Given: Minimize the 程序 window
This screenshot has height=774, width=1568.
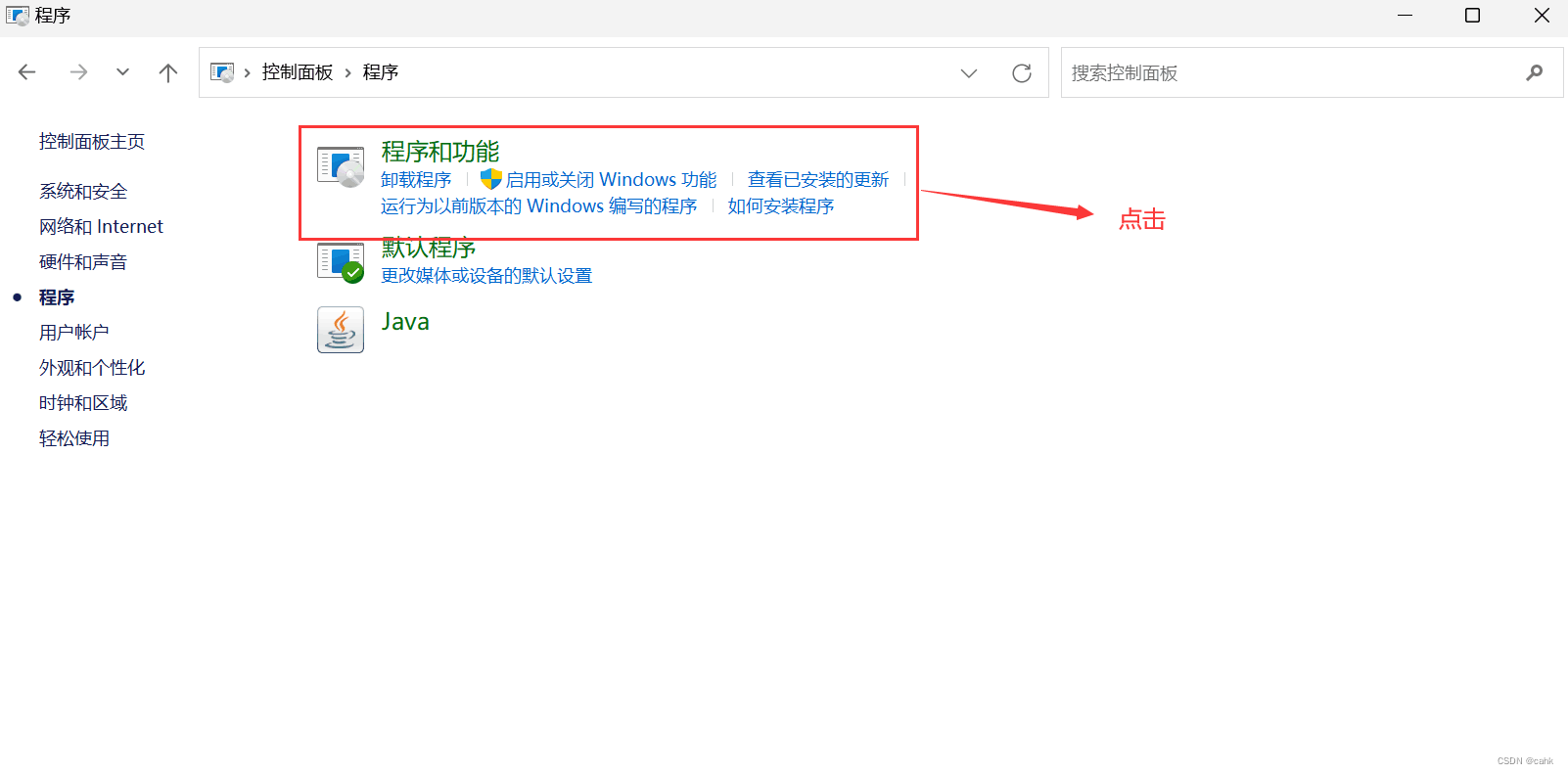Looking at the screenshot, I should pyautogui.click(x=1405, y=16).
